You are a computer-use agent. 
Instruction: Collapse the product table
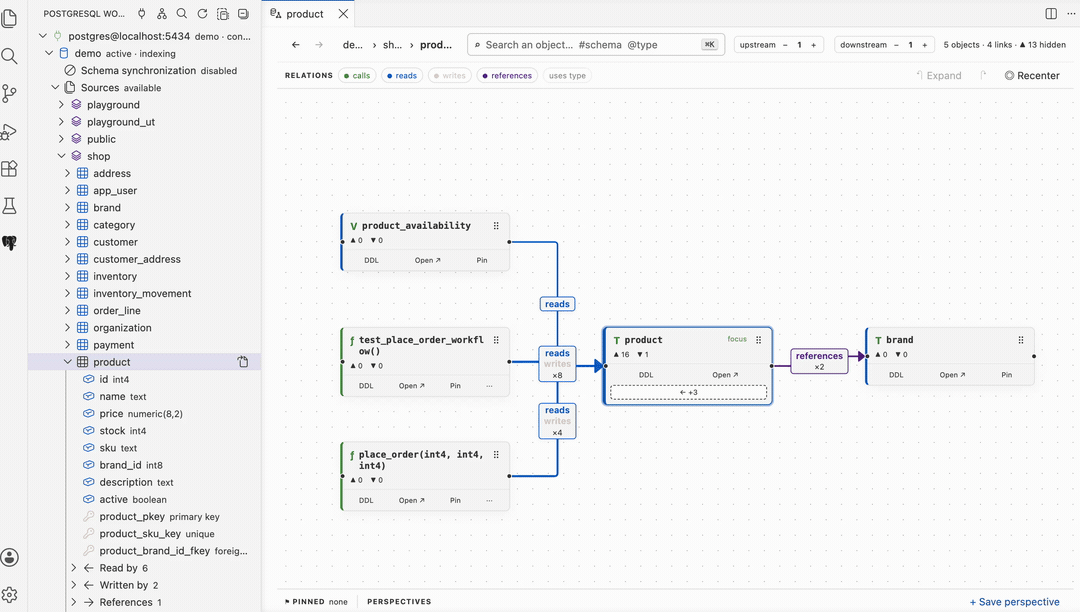(68, 362)
